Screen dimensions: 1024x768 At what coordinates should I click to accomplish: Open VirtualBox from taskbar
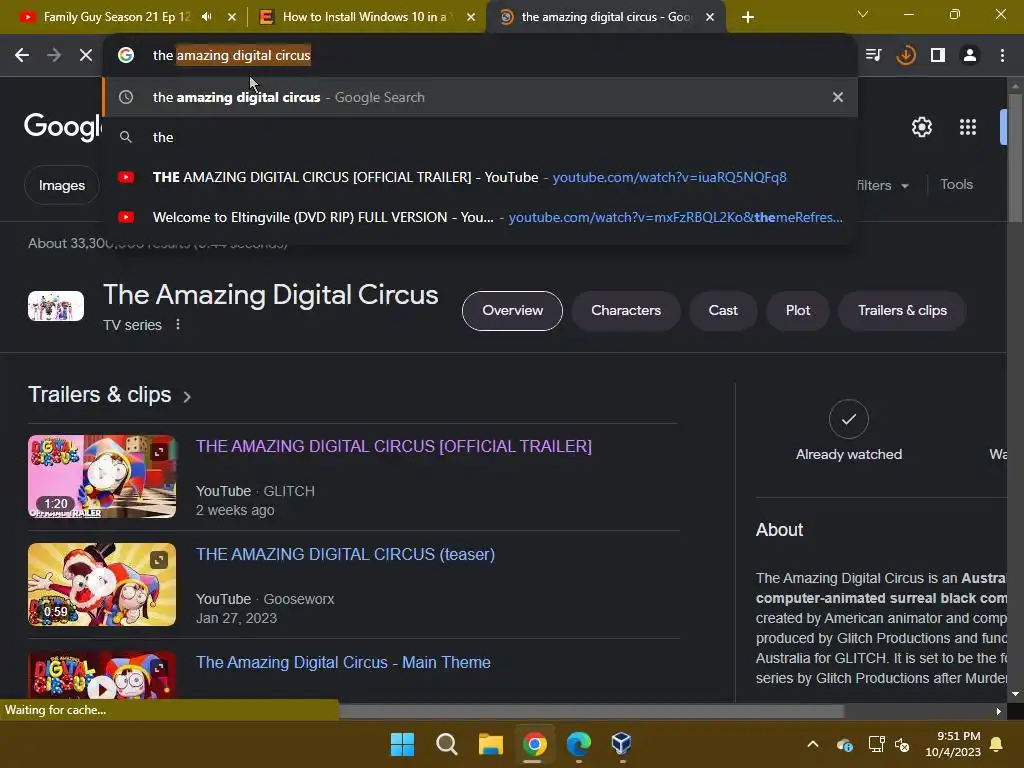tap(621, 744)
